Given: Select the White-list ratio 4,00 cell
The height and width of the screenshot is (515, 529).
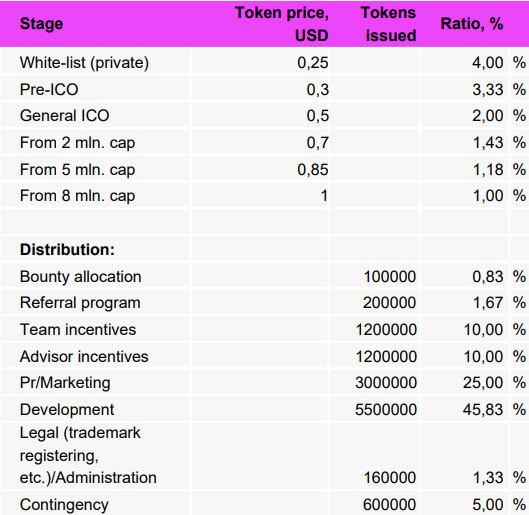Looking at the screenshot, I should pyautogui.click(x=488, y=63).
